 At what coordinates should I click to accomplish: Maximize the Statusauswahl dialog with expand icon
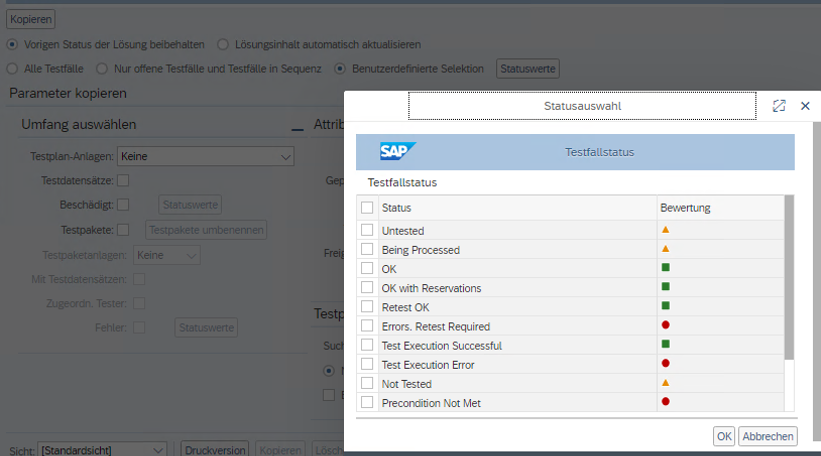[779, 105]
